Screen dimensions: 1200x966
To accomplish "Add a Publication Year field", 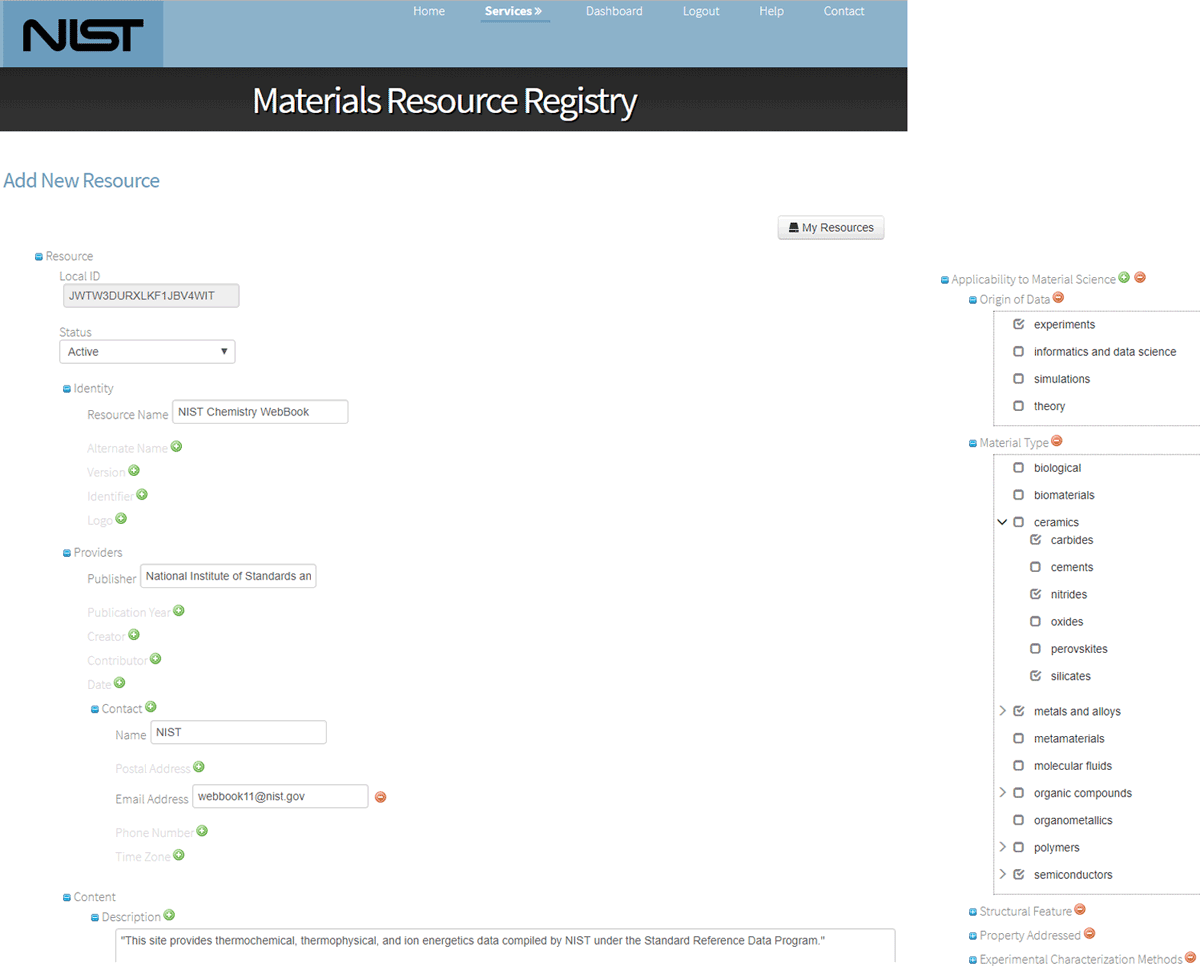I will tap(179, 611).
